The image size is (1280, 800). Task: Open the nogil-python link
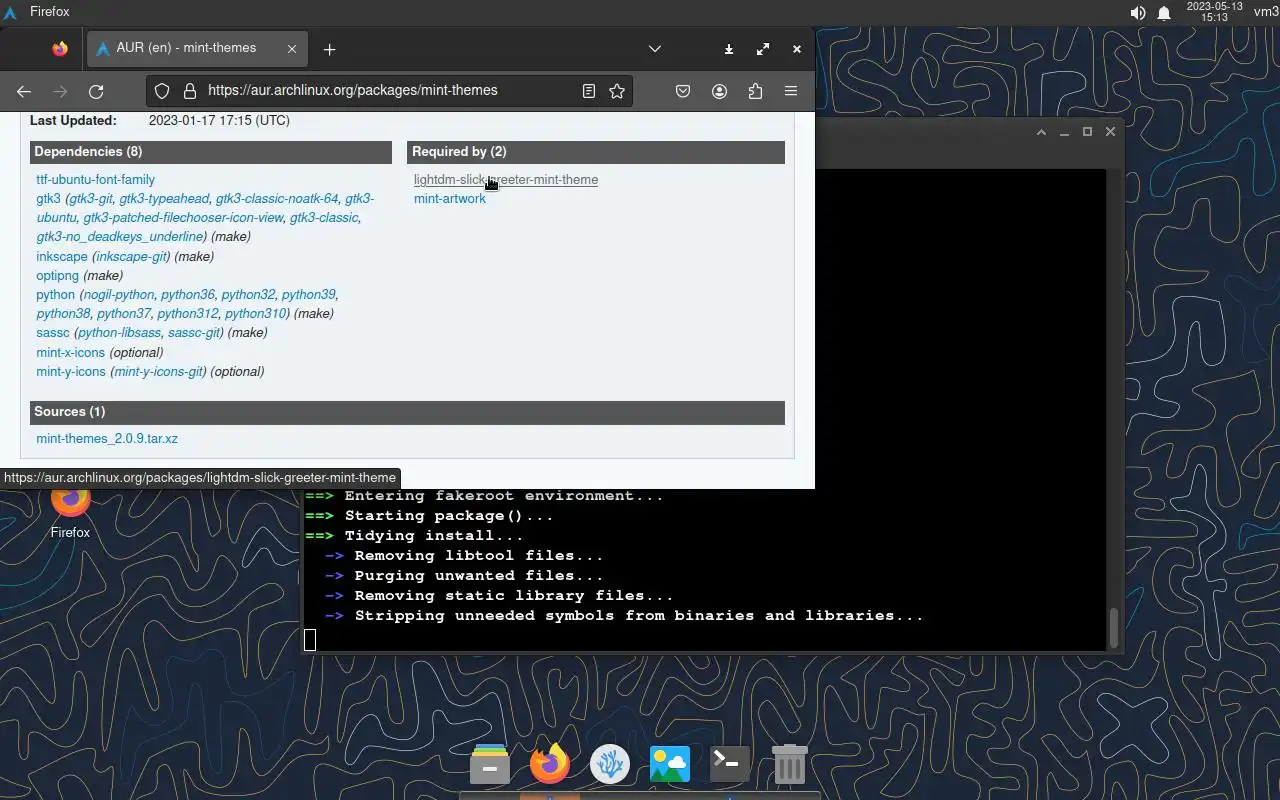click(119, 295)
